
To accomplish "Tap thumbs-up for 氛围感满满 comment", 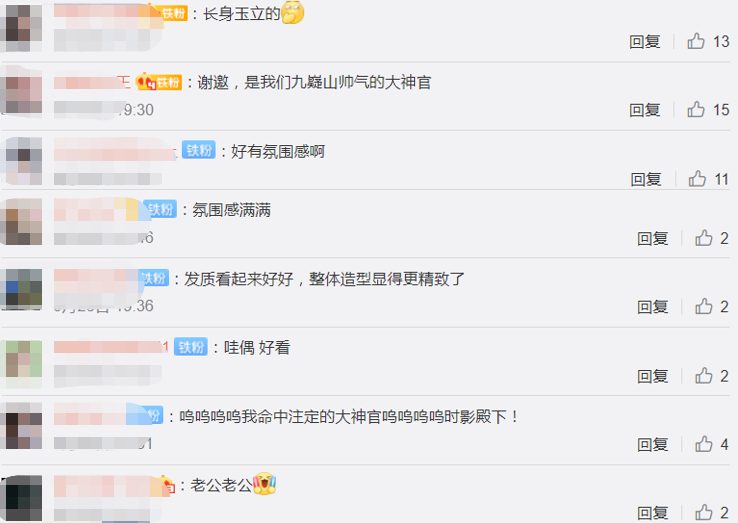I will point(704,238).
